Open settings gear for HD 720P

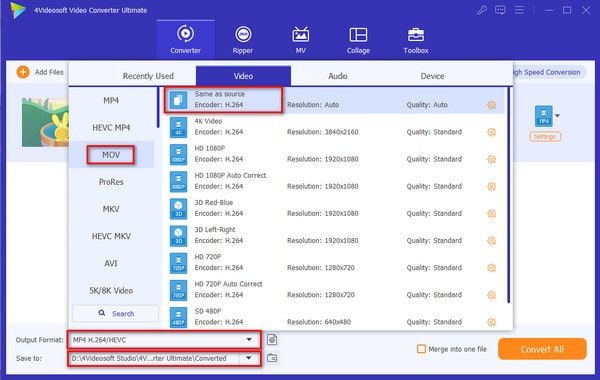pyautogui.click(x=492, y=268)
